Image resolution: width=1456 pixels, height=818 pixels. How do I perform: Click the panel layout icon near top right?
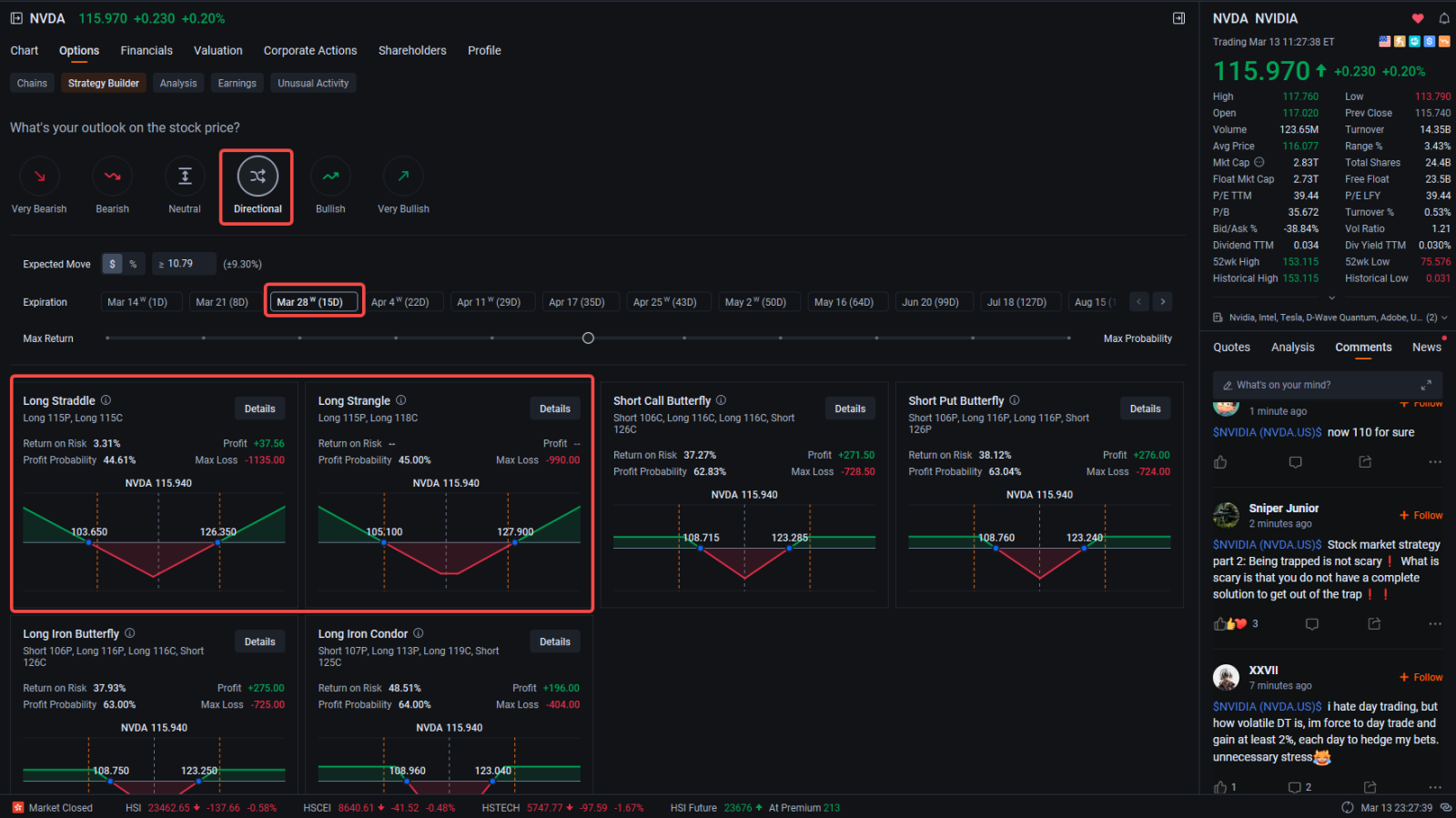click(1178, 18)
